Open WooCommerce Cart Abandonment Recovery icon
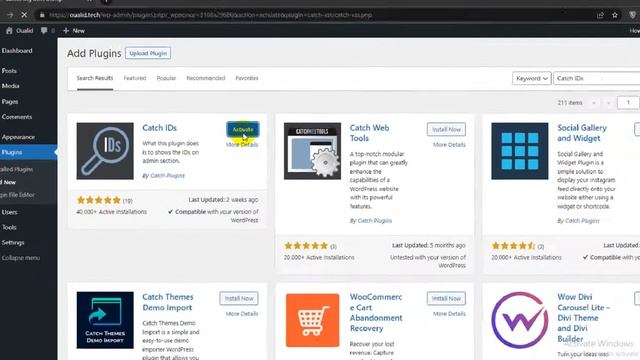The width and height of the screenshot is (640, 360). [312, 320]
